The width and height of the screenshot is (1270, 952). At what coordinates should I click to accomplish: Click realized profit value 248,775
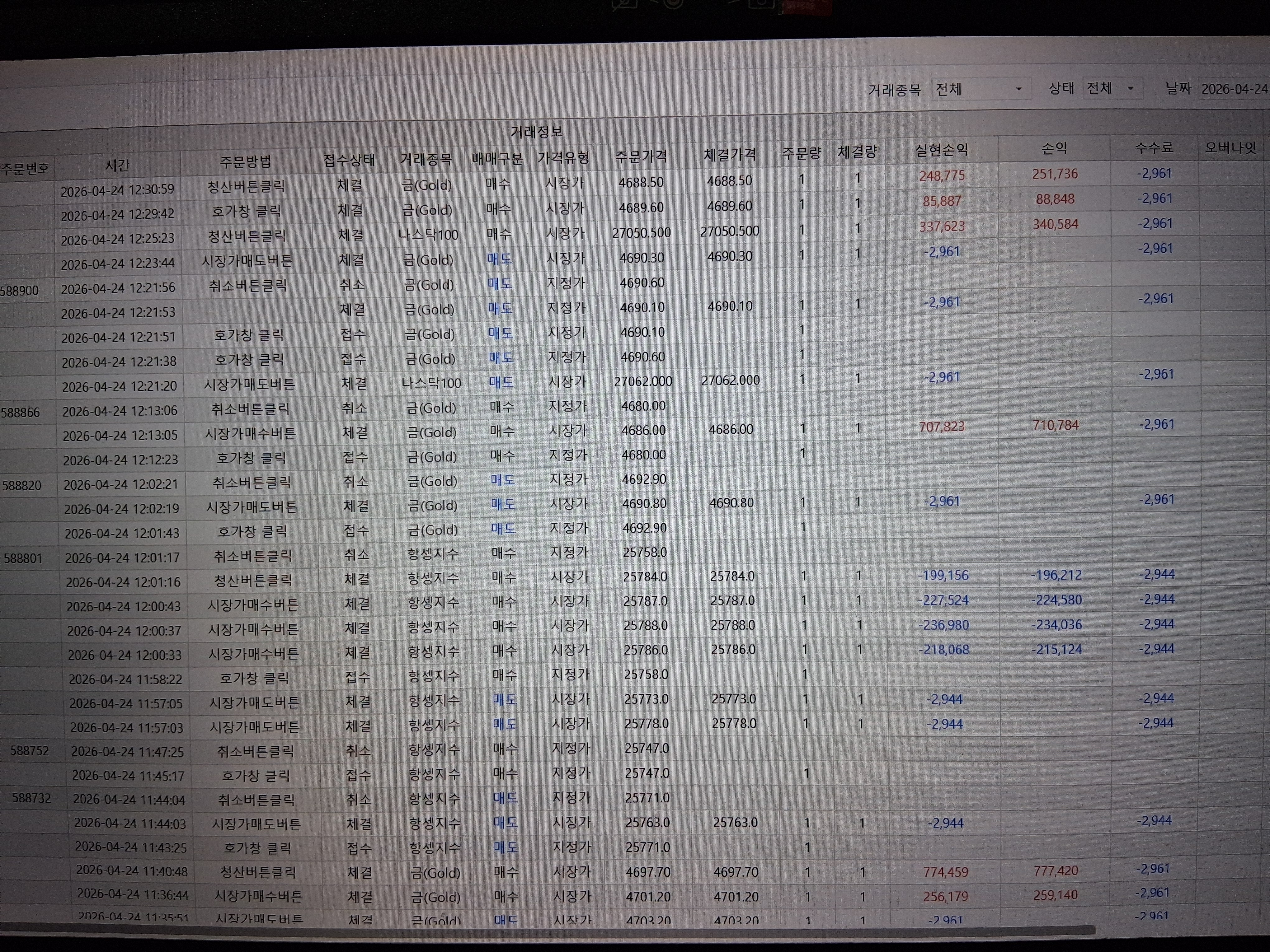tap(942, 175)
